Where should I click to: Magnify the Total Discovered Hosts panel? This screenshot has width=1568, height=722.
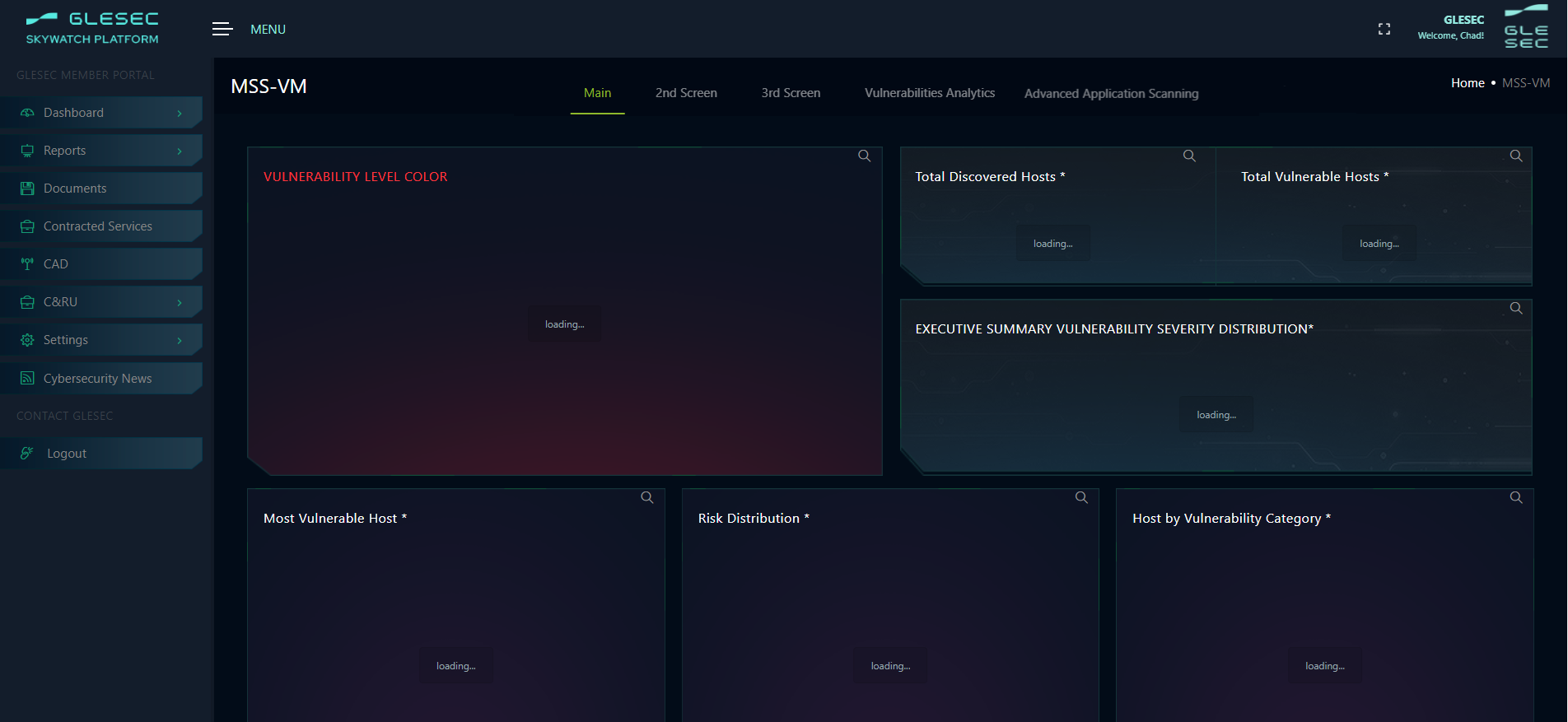tap(1189, 156)
